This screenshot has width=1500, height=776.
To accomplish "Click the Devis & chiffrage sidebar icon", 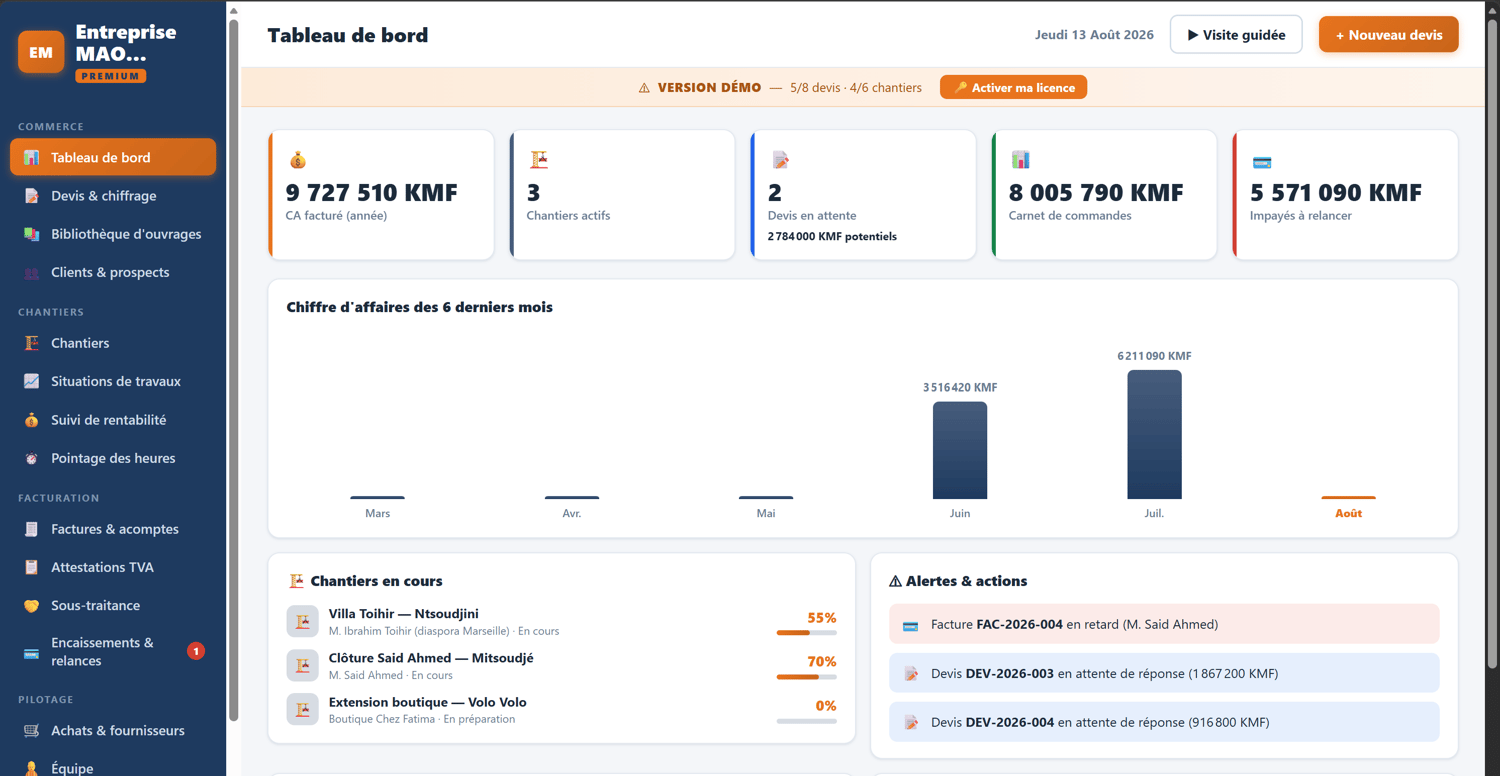I will click(32, 196).
